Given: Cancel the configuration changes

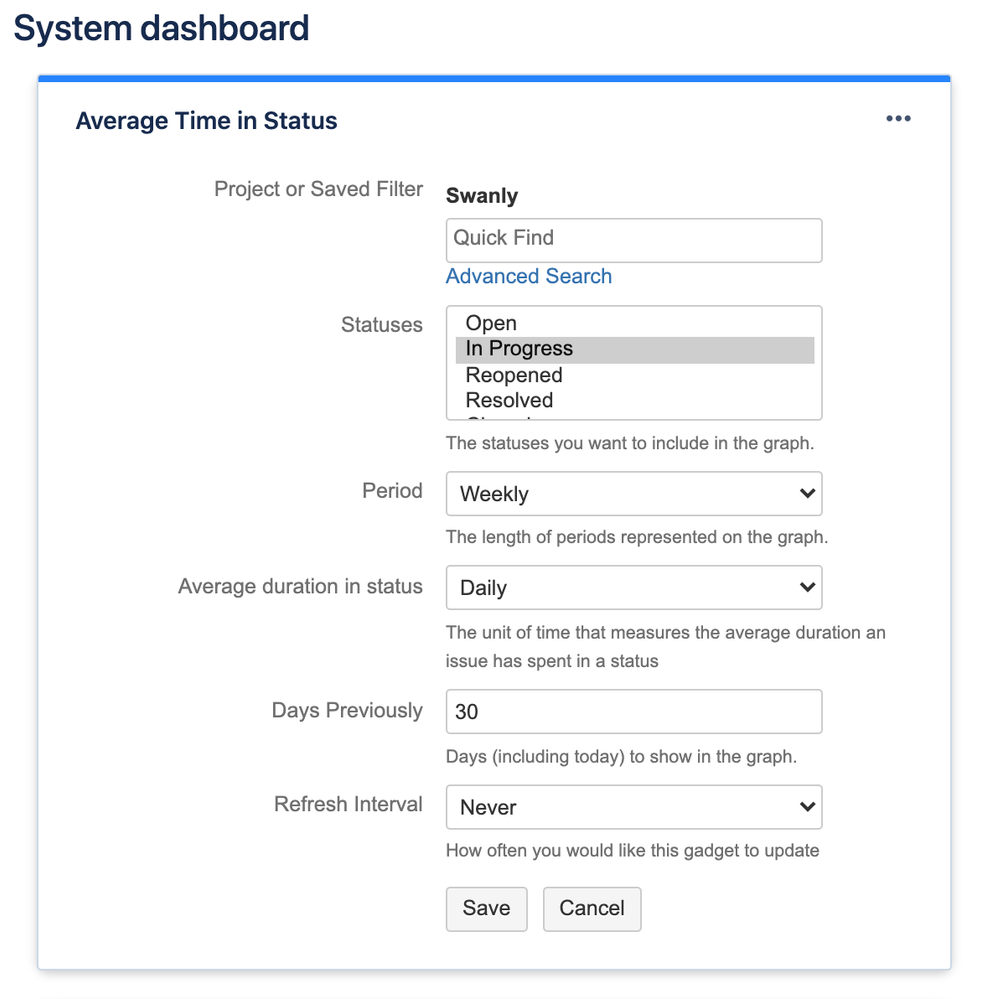Looking at the screenshot, I should [591, 909].
